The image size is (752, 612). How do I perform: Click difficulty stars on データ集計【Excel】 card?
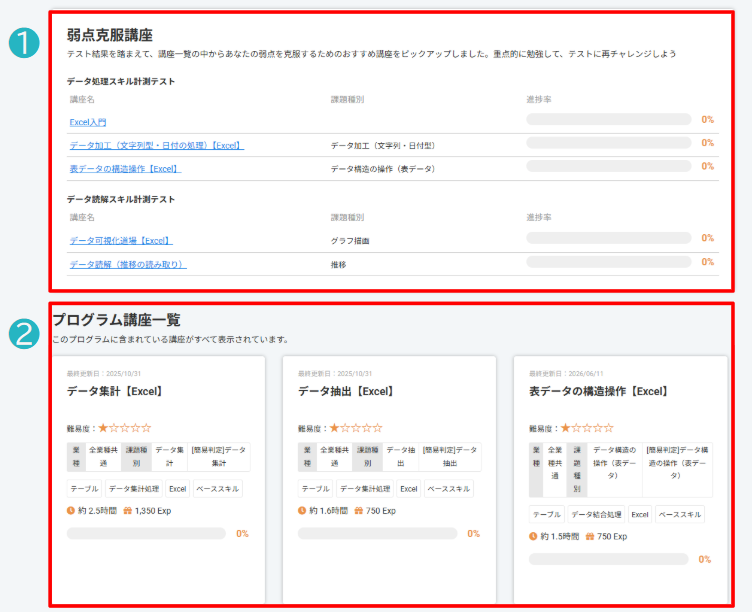(x=125, y=428)
